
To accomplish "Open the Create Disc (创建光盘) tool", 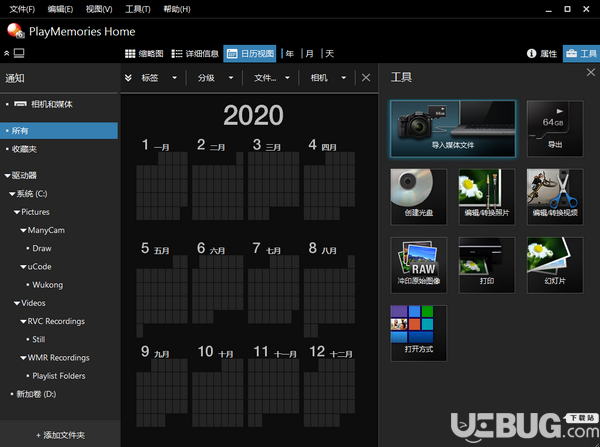I will click(x=419, y=197).
